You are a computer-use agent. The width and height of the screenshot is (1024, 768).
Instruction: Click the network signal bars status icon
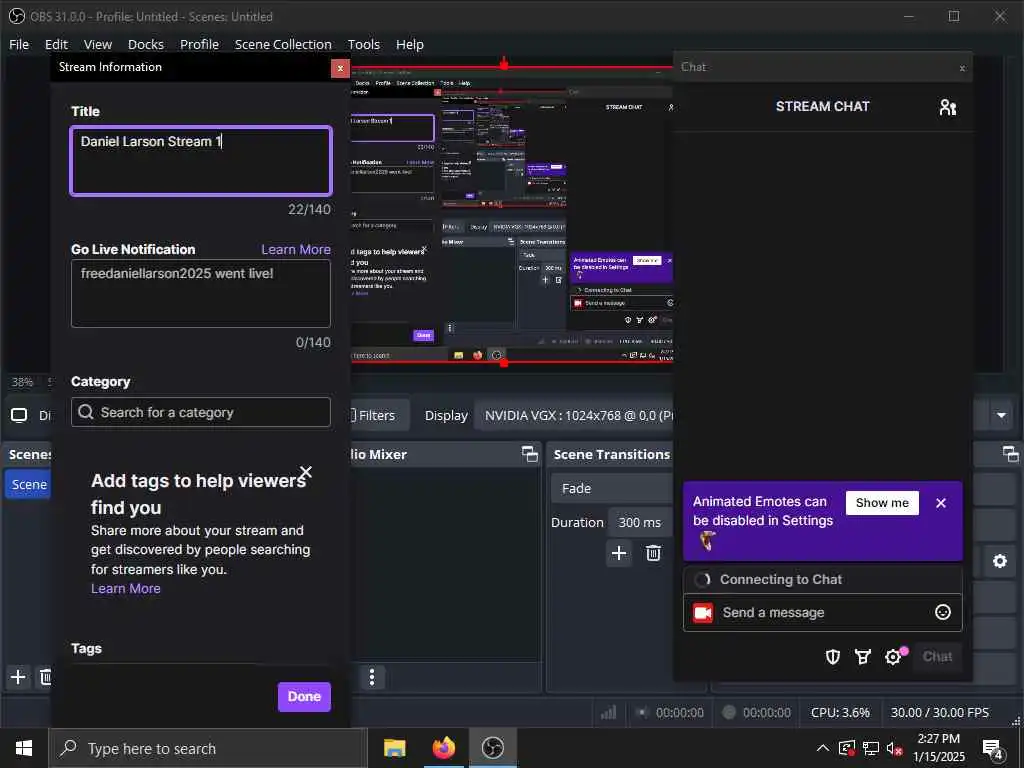coord(609,712)
